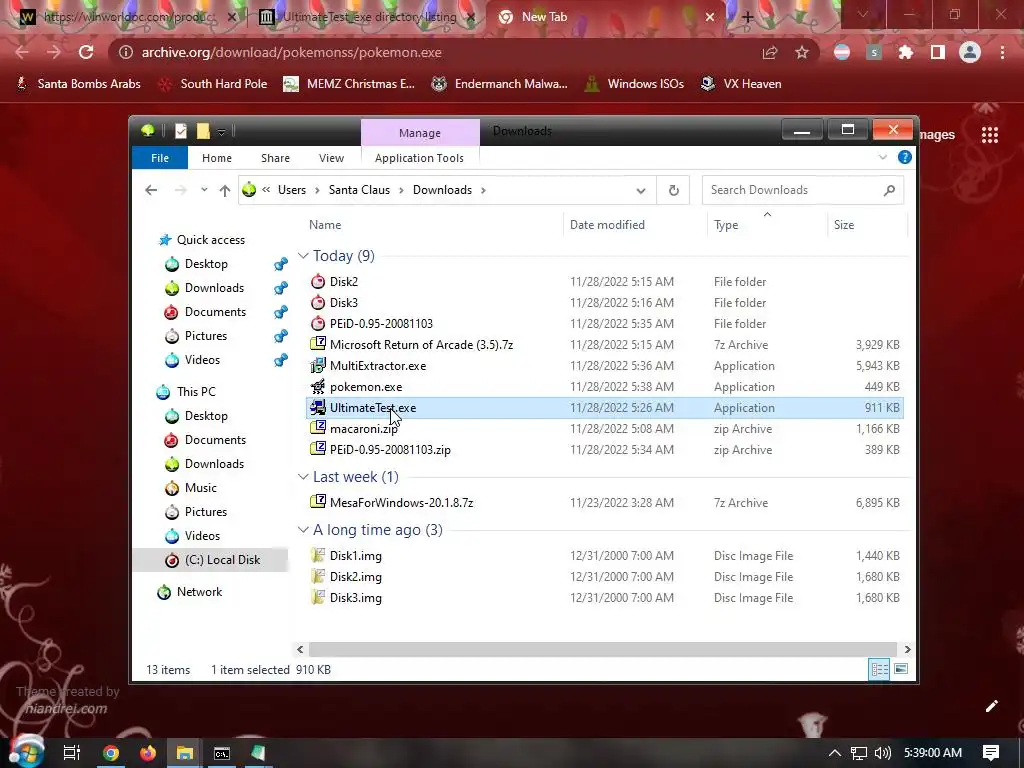The image size is (1024, 768).
Task: Select the Disk3 folder icon
Action: [x=318, y=302]
